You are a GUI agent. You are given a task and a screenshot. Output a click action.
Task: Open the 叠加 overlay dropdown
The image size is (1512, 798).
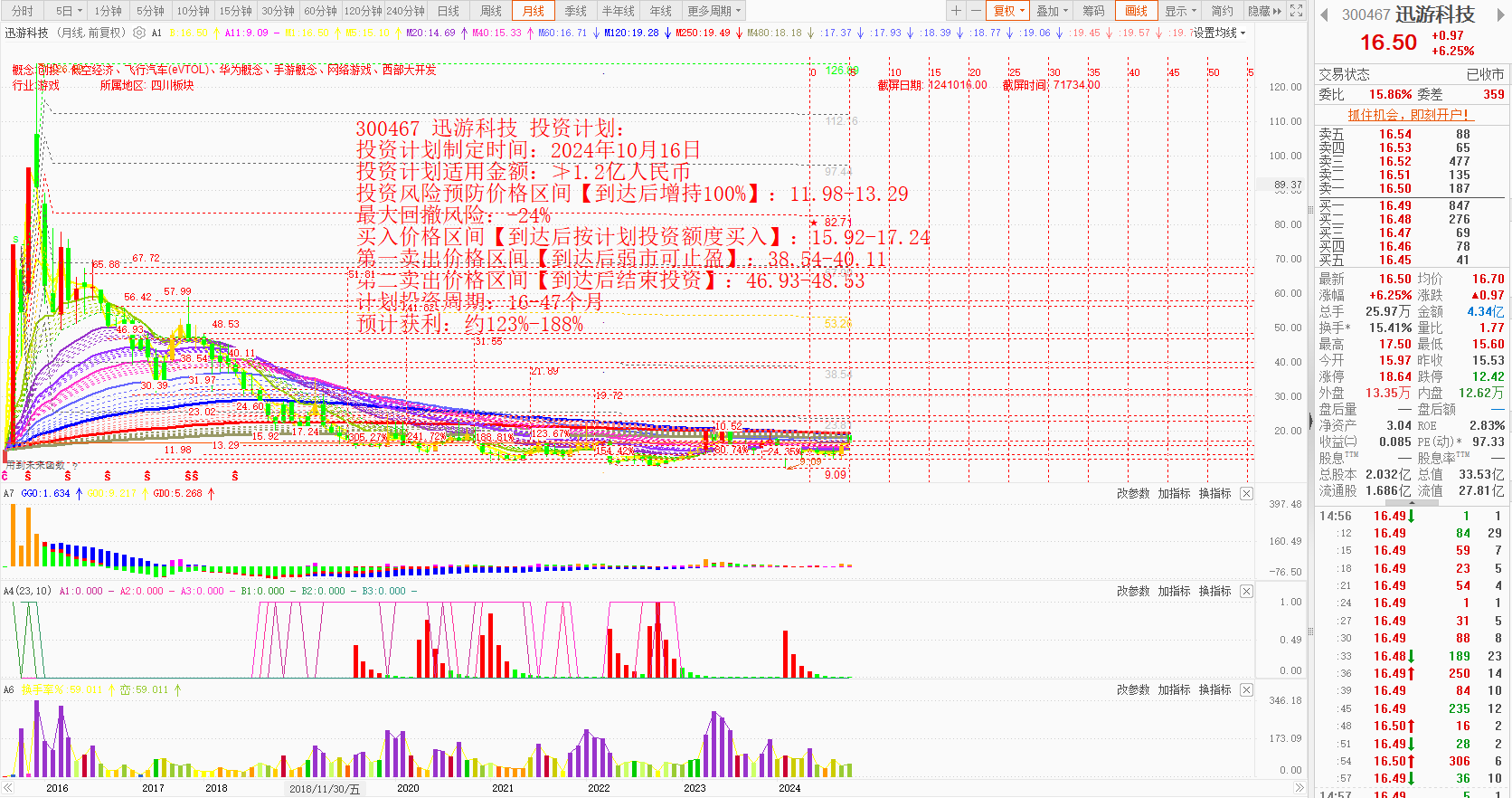[1052, 11]
